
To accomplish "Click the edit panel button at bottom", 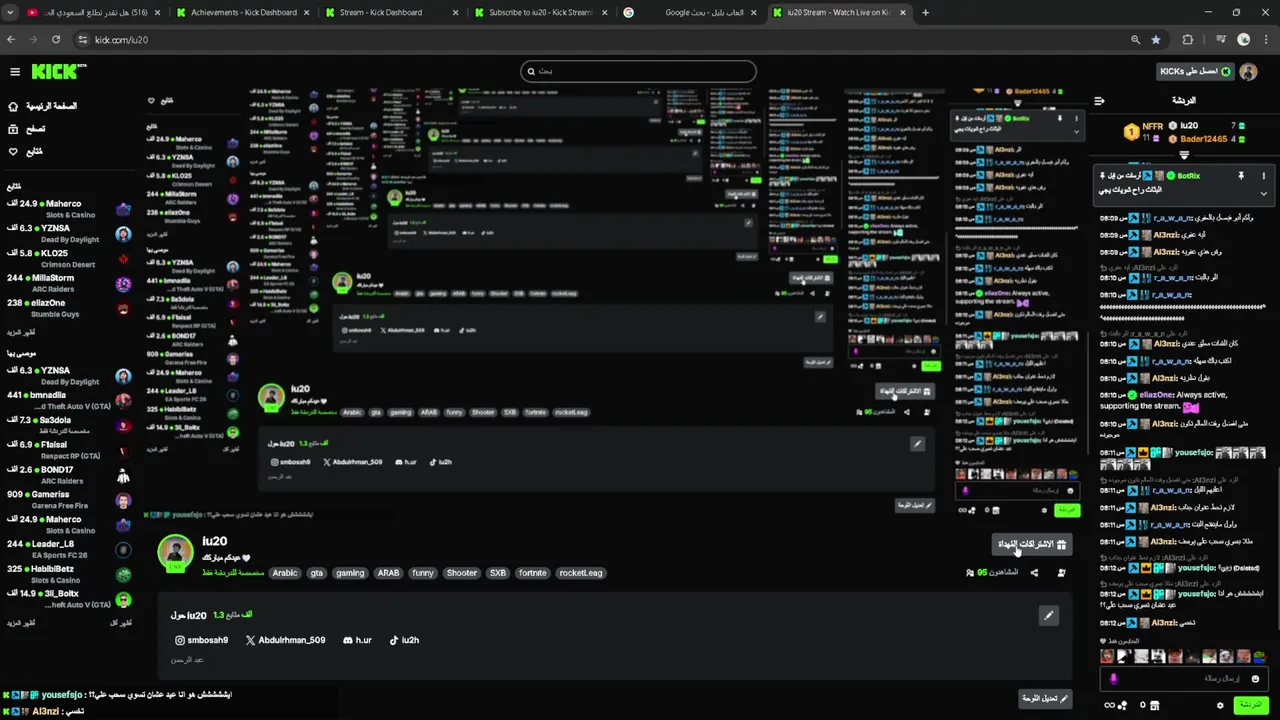I will tap(1046, 699).
